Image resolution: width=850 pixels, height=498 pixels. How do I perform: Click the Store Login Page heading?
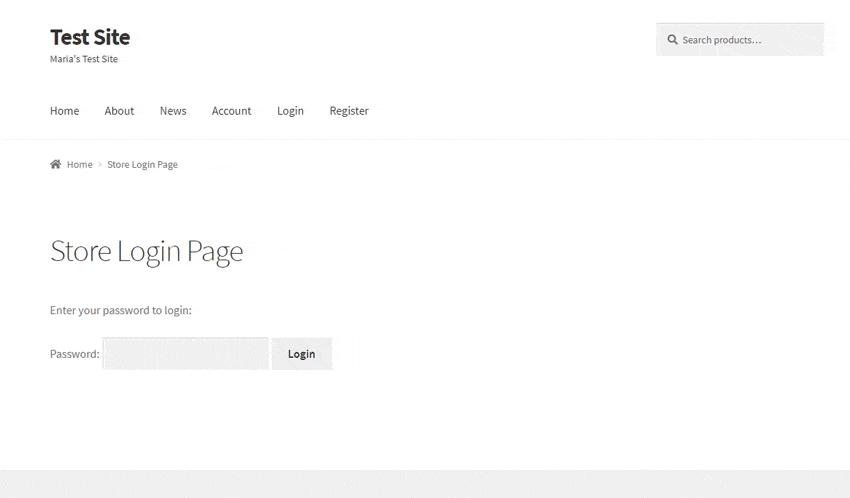click(x=146, y=252)
